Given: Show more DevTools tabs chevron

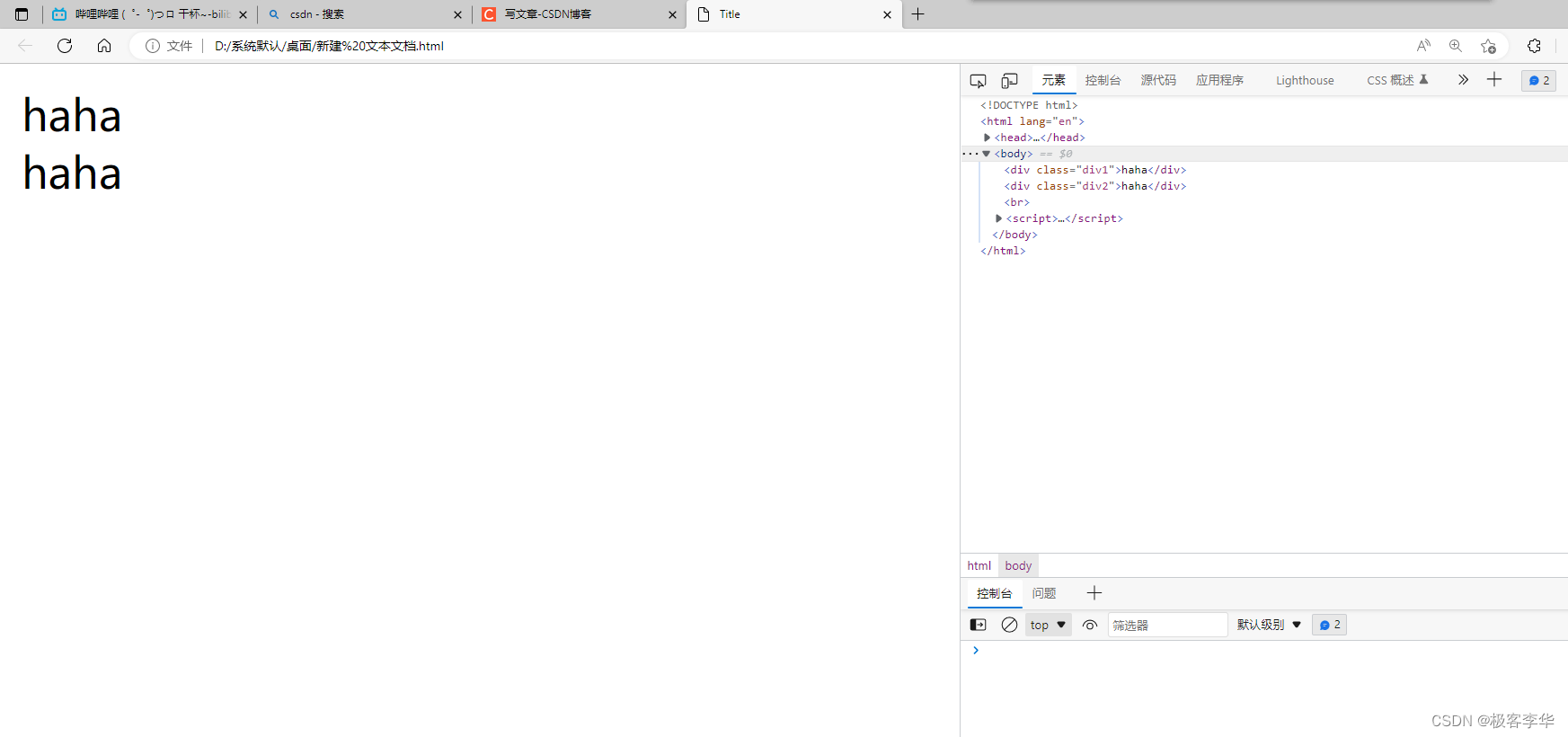Looking at the screenshot, I should click(x=1463, y=80).
